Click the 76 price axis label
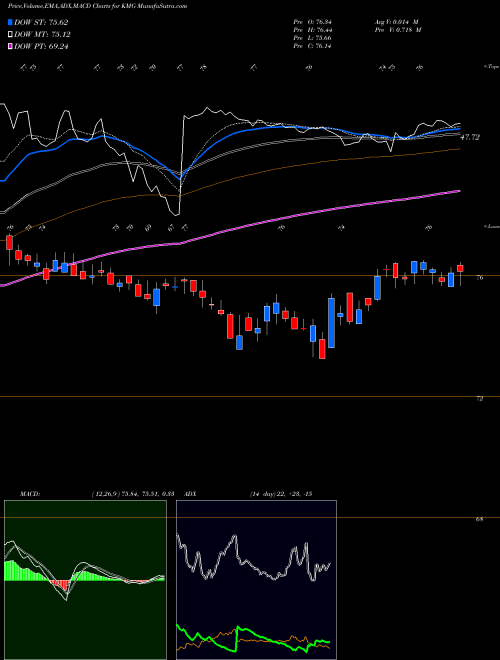500x660 pixels. (479, 278)
